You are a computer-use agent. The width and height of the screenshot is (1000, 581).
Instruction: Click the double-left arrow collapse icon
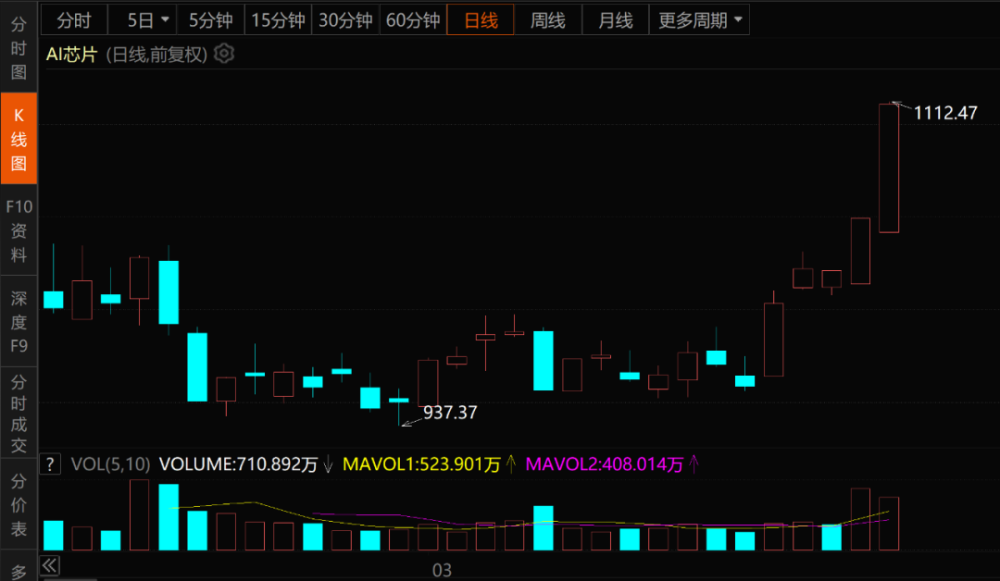[50, 565]
